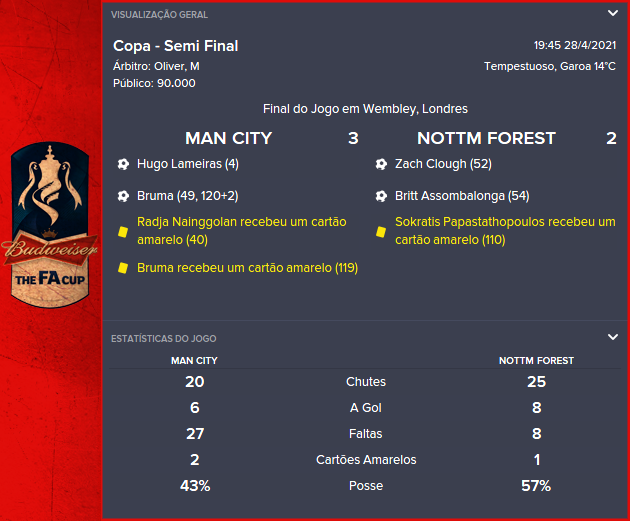The height and width of the screenshot is (521, 630).
Task: Click the goal ball icon beside Bruma
Action: point(123,196)
